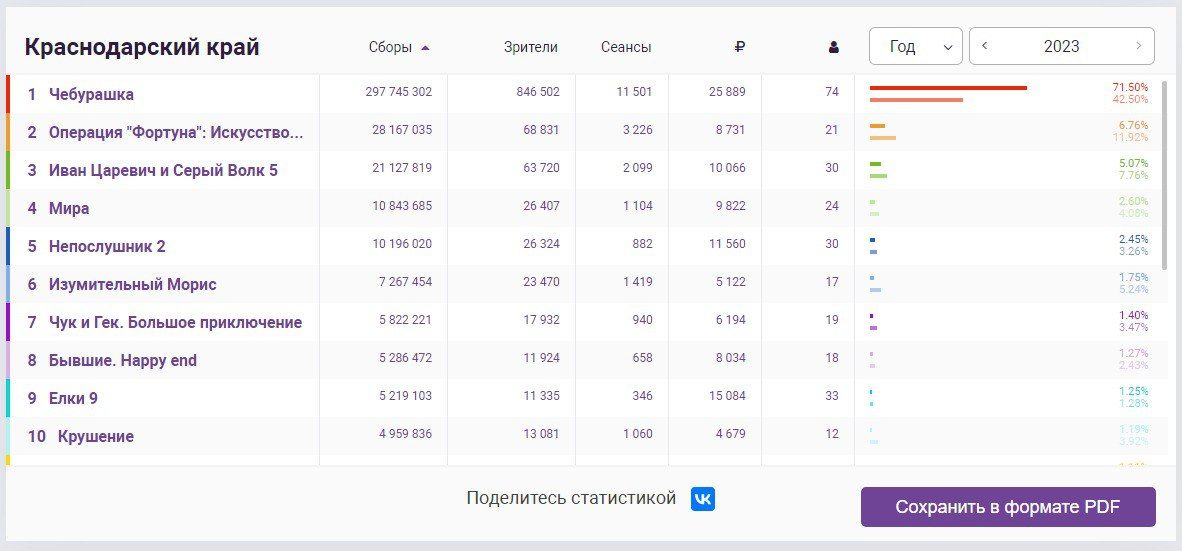
Task: Open the Год period dropdown
Action: (x=915, y=46)
